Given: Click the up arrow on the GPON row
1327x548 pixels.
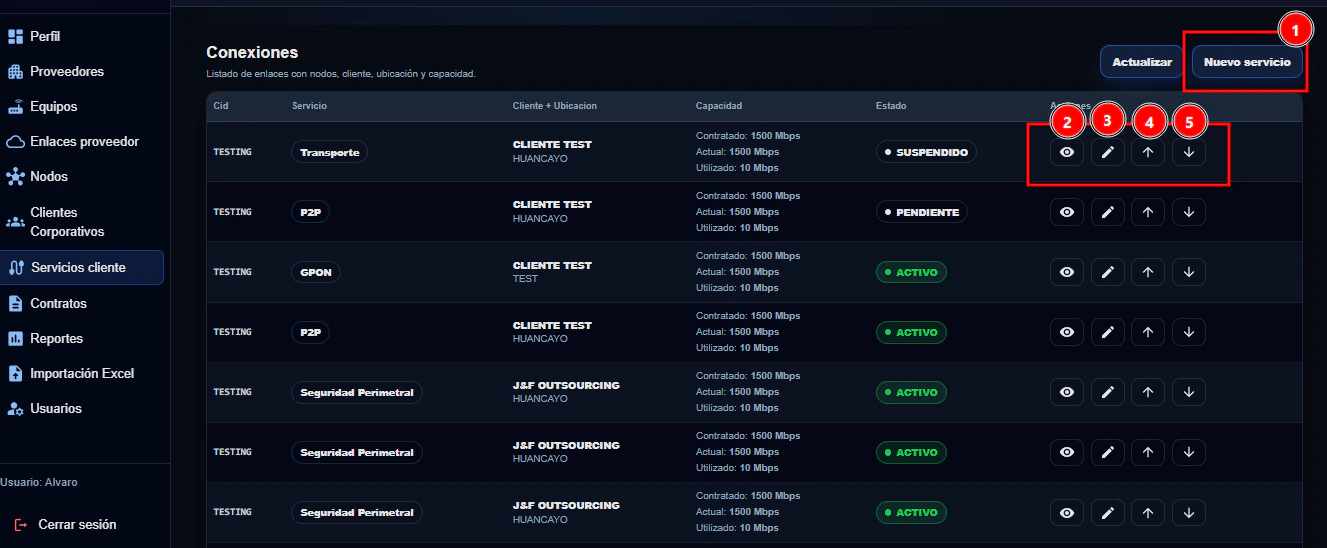Looking at the screenshot, I should [1148, 272].
